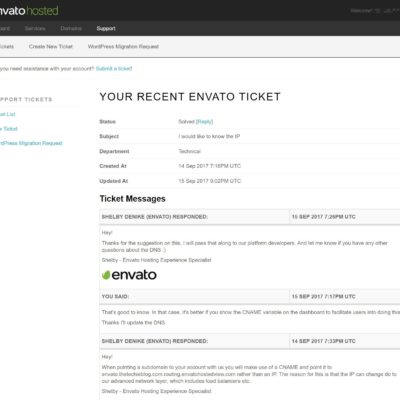This screenshot has width=400, height=400.
Task: Open the Services menu in top navigation
Action: pyautogui.click(x=35, y=29)
